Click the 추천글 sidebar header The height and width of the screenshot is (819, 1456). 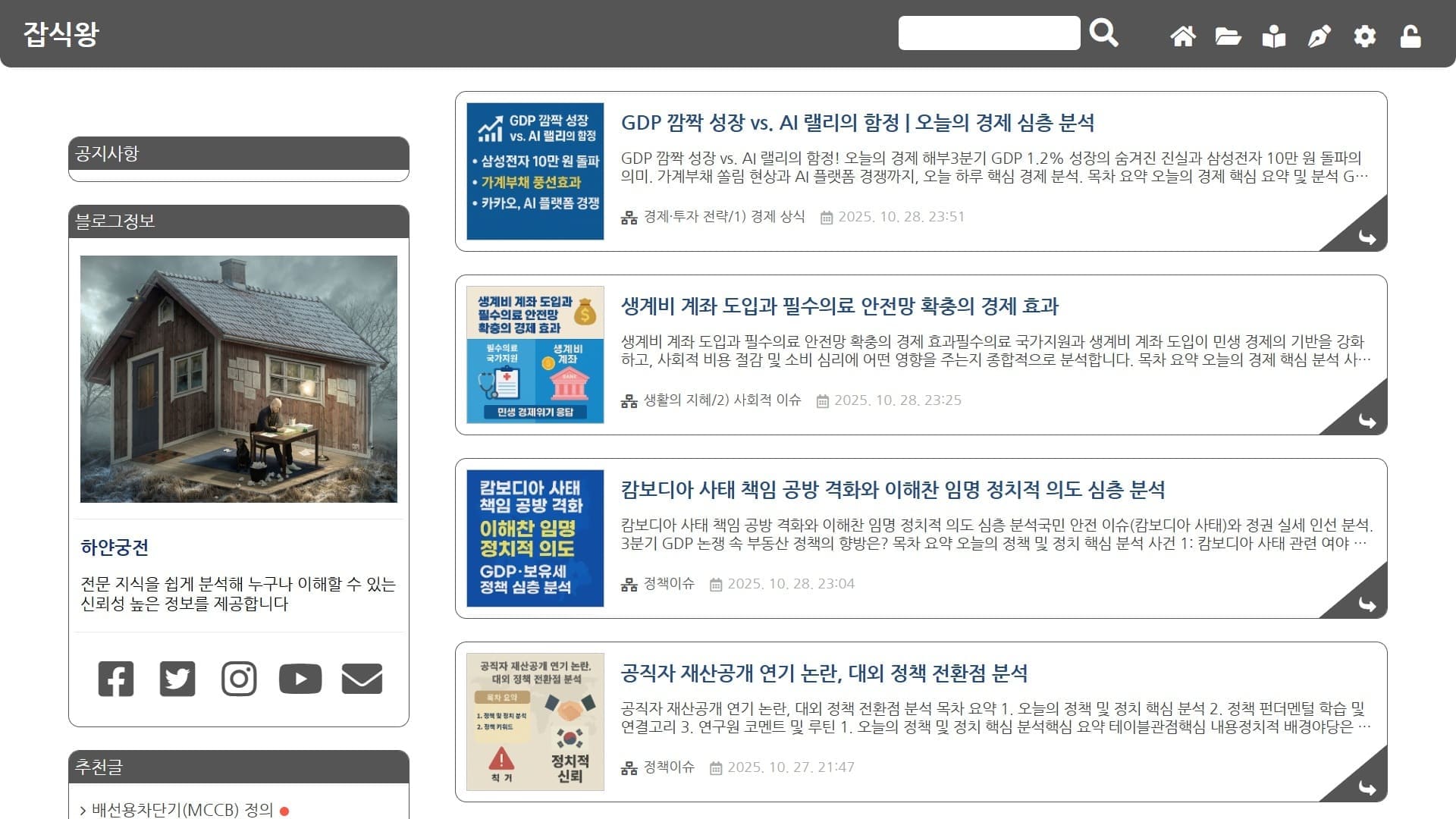239,767
